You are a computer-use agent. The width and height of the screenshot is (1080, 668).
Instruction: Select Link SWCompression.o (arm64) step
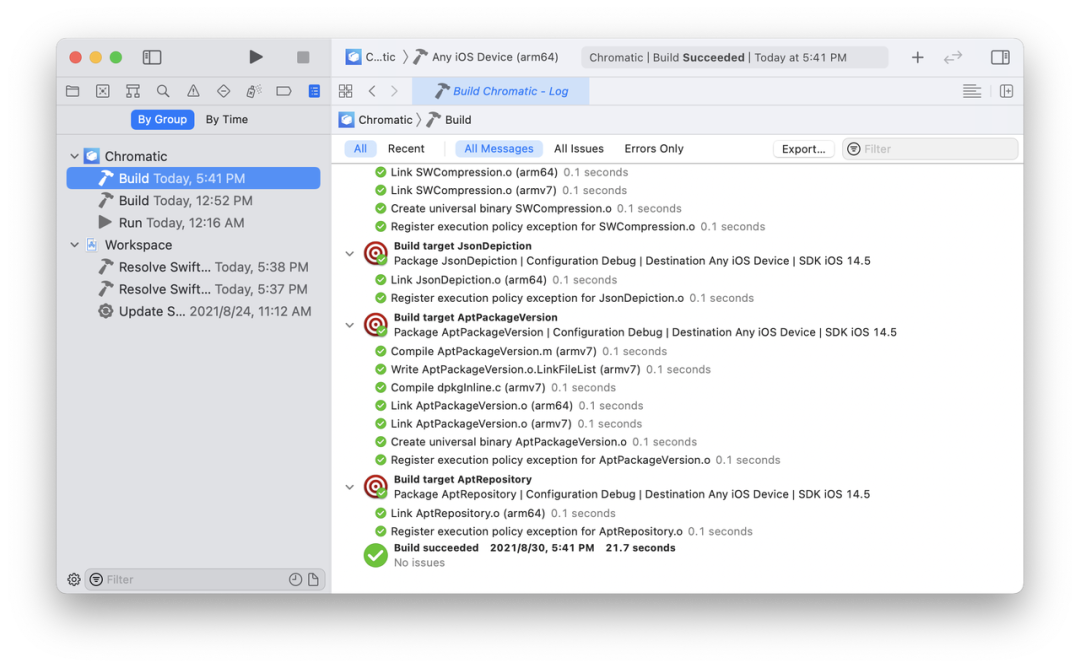(x=501, y=172)
